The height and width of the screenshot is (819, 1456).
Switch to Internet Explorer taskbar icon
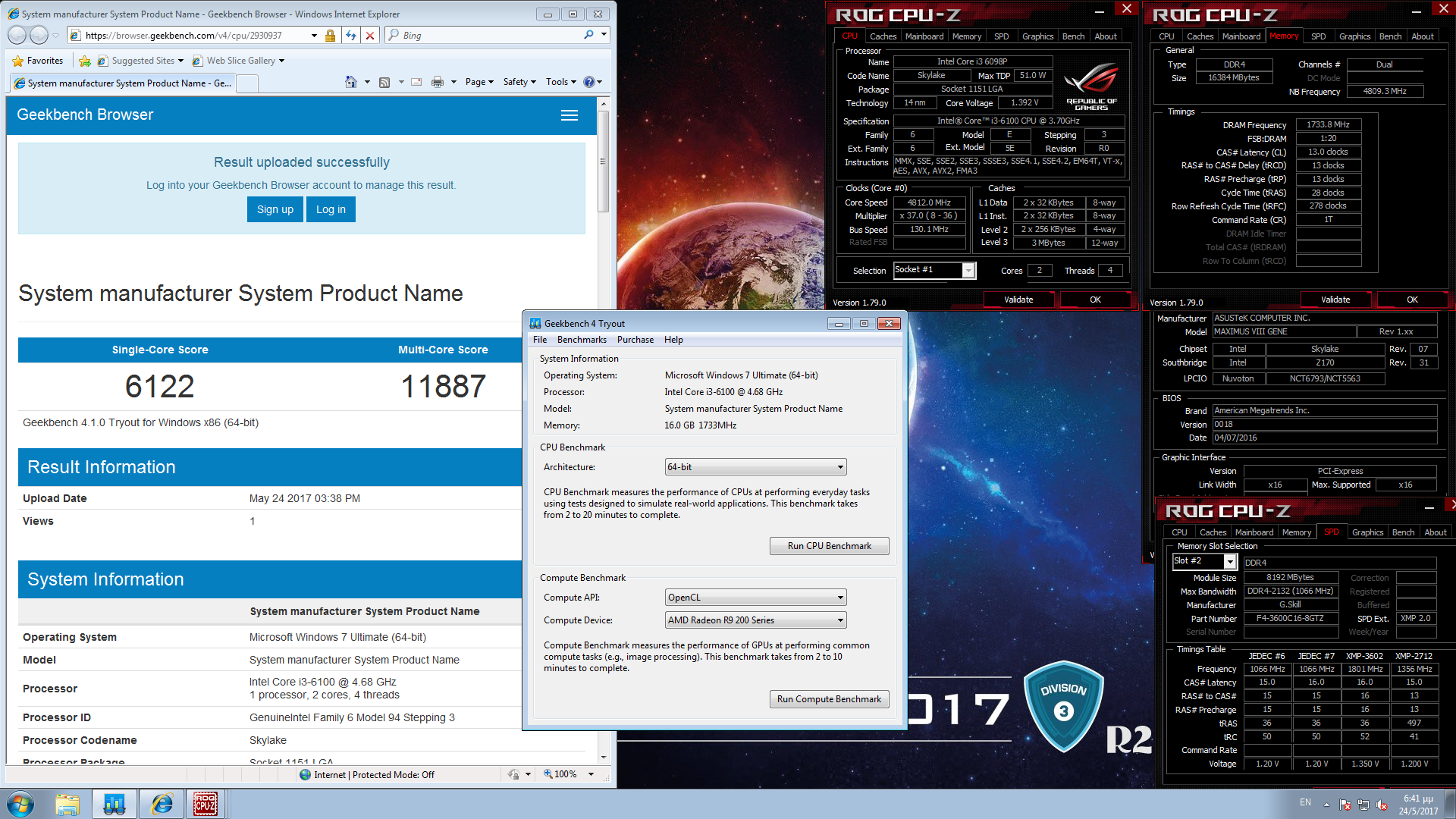(162, 804)
